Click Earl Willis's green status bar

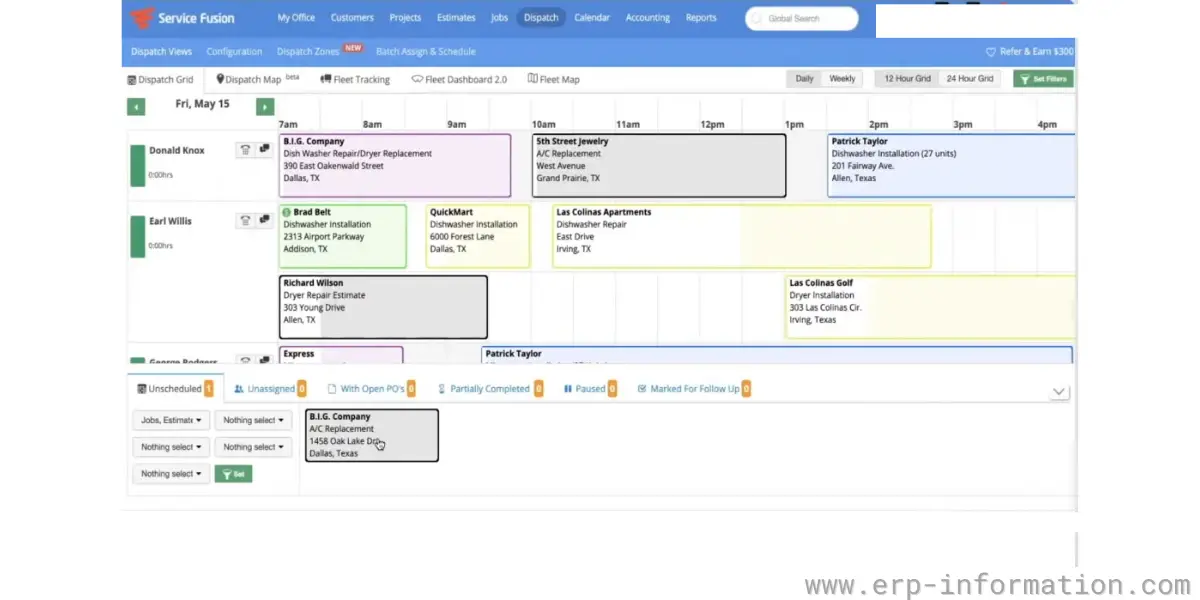click(x=138, y=236)
